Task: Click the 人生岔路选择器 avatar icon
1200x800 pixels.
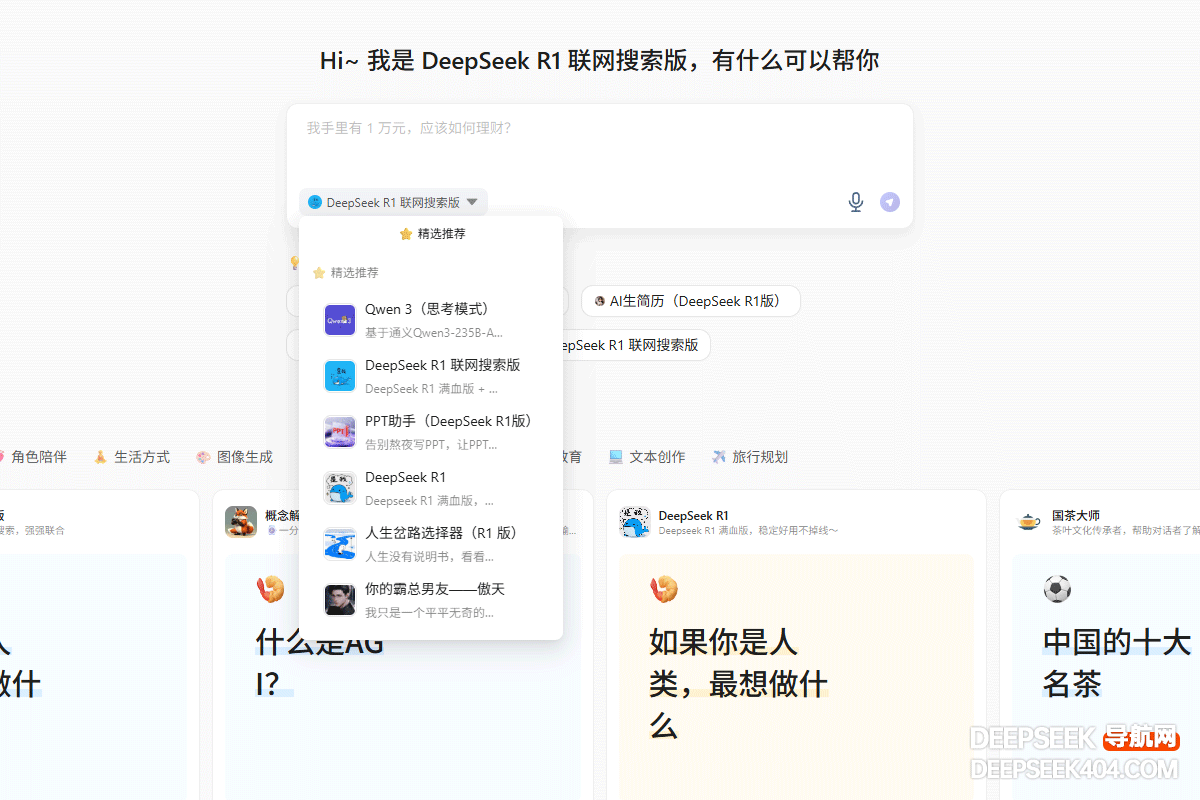Action: click(x=340, y=544)
